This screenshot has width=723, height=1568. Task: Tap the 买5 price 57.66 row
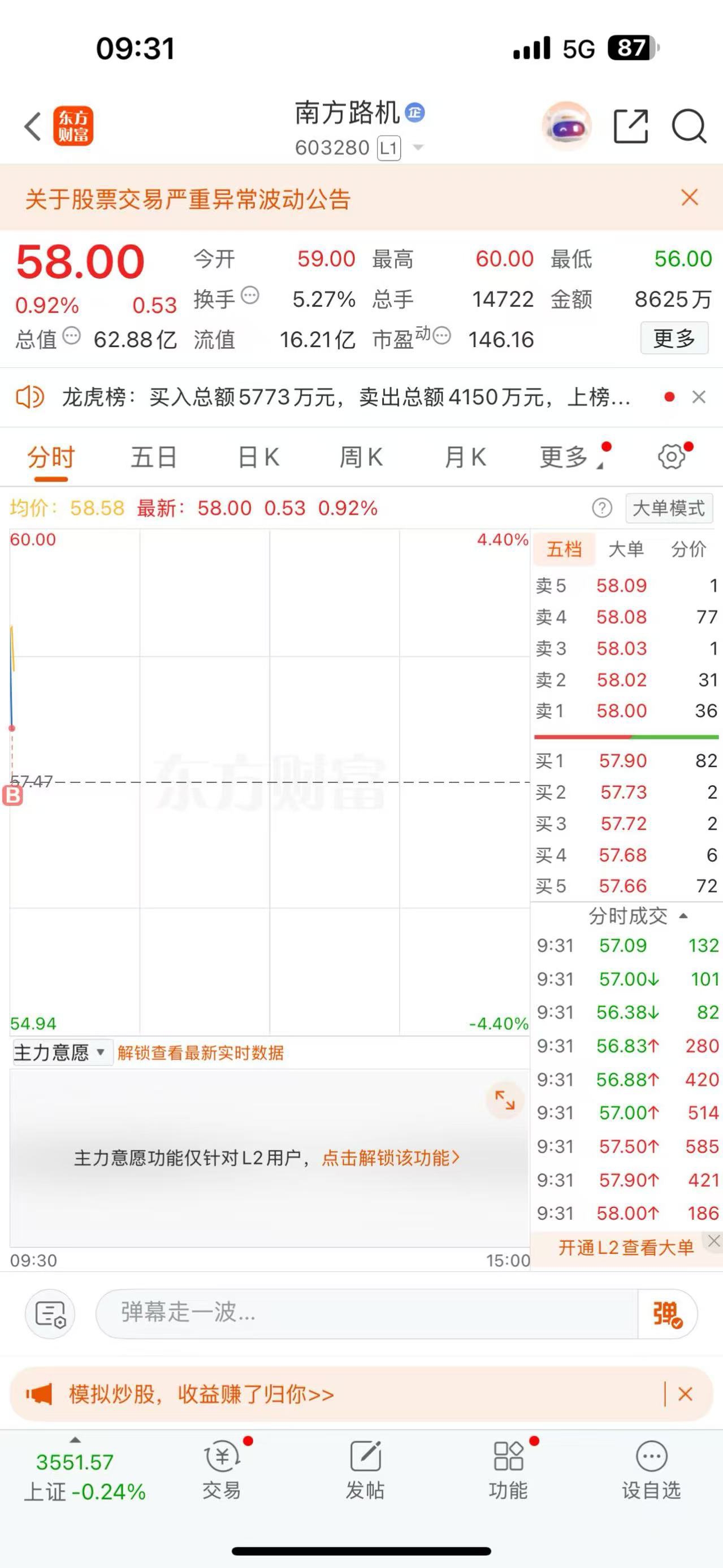(627, 886)
